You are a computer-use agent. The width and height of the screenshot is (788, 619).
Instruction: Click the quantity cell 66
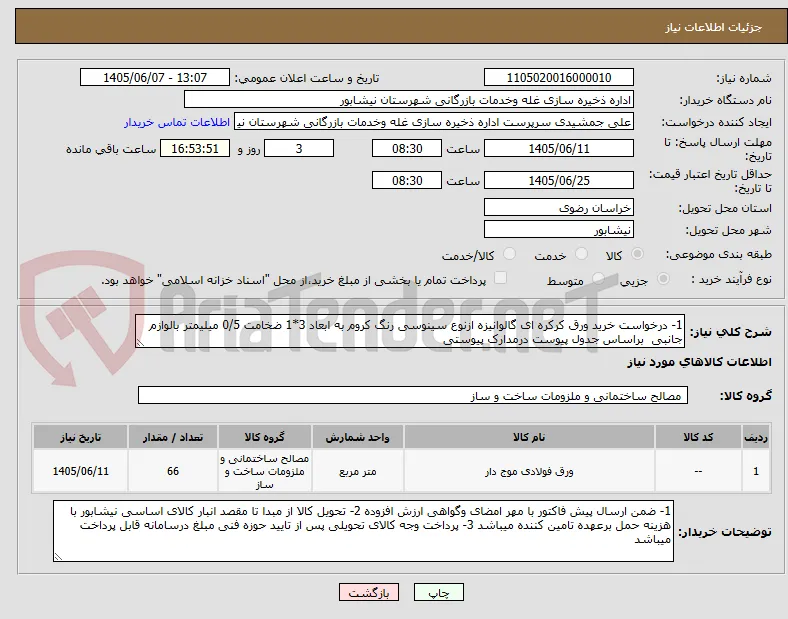click(x=173, y=471)
